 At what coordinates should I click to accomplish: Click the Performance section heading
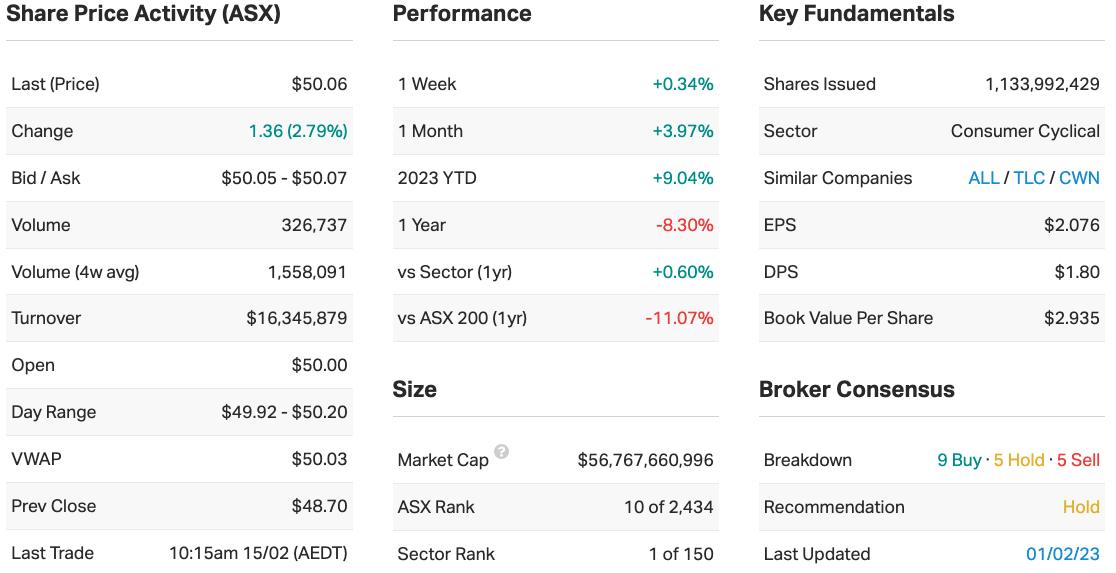pos(462,14)
